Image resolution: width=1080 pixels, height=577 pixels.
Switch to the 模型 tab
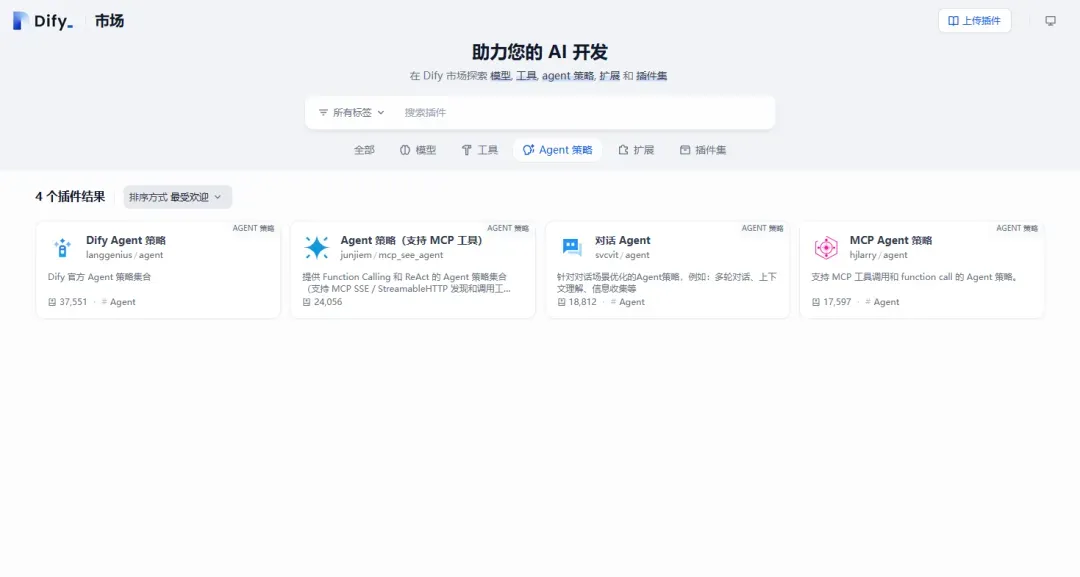pyautogui.click(x=418, y=150)
